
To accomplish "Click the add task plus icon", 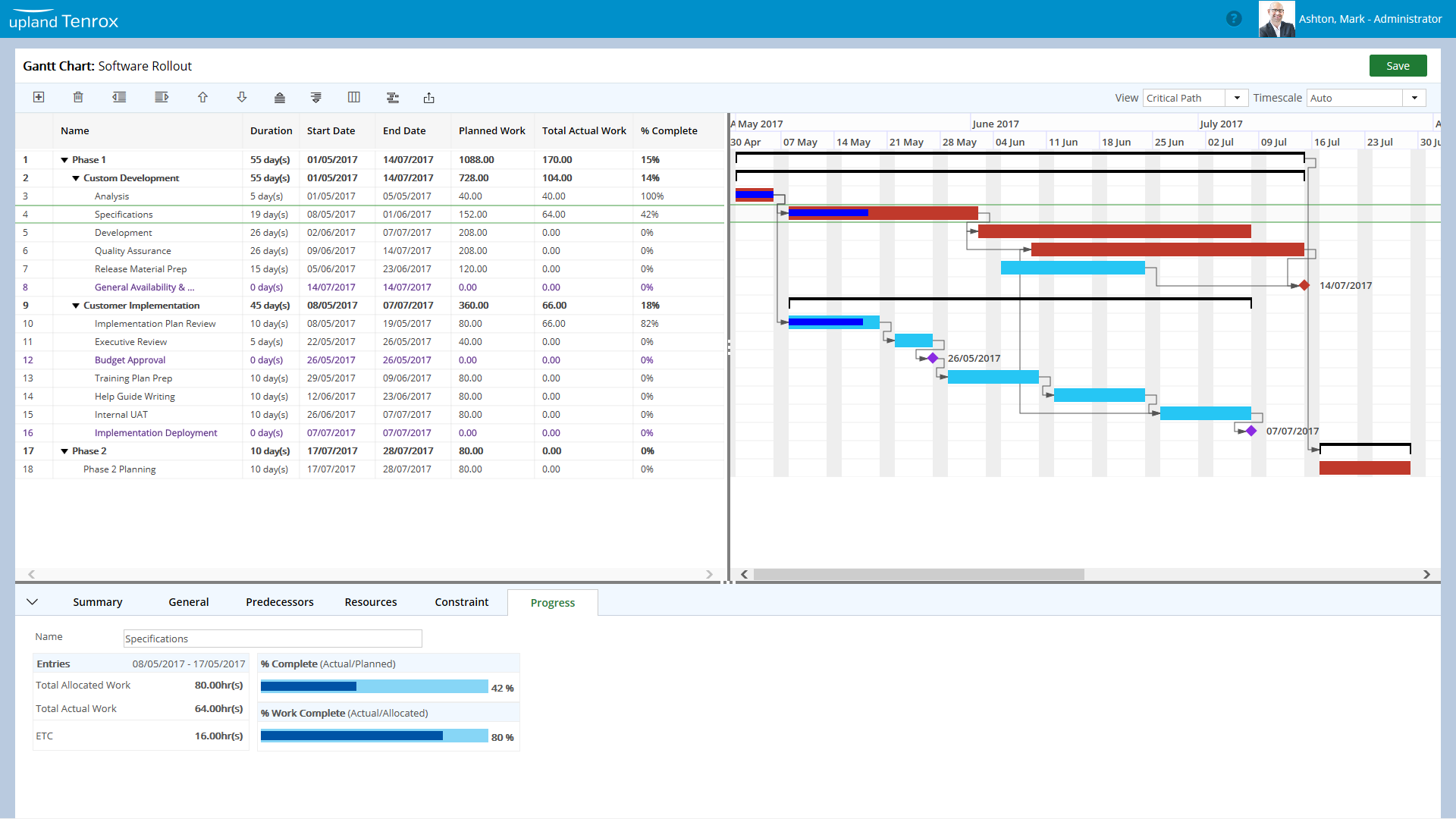I will click(x=39, y=97).
